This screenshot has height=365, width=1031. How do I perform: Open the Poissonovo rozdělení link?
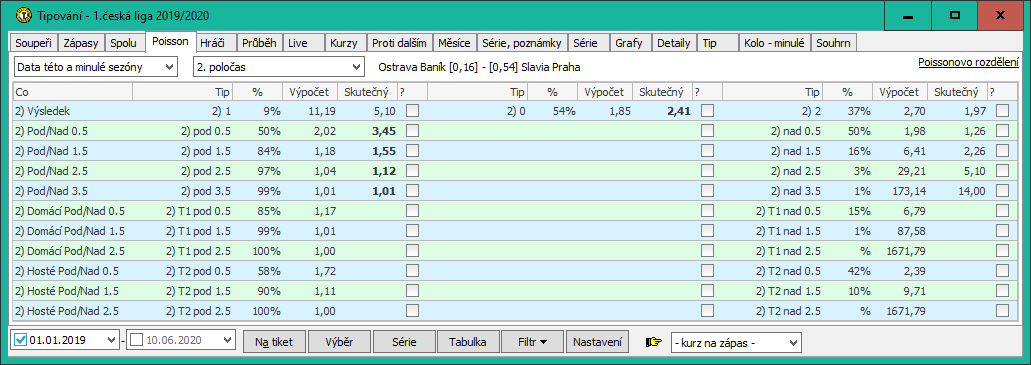(968, 62)
